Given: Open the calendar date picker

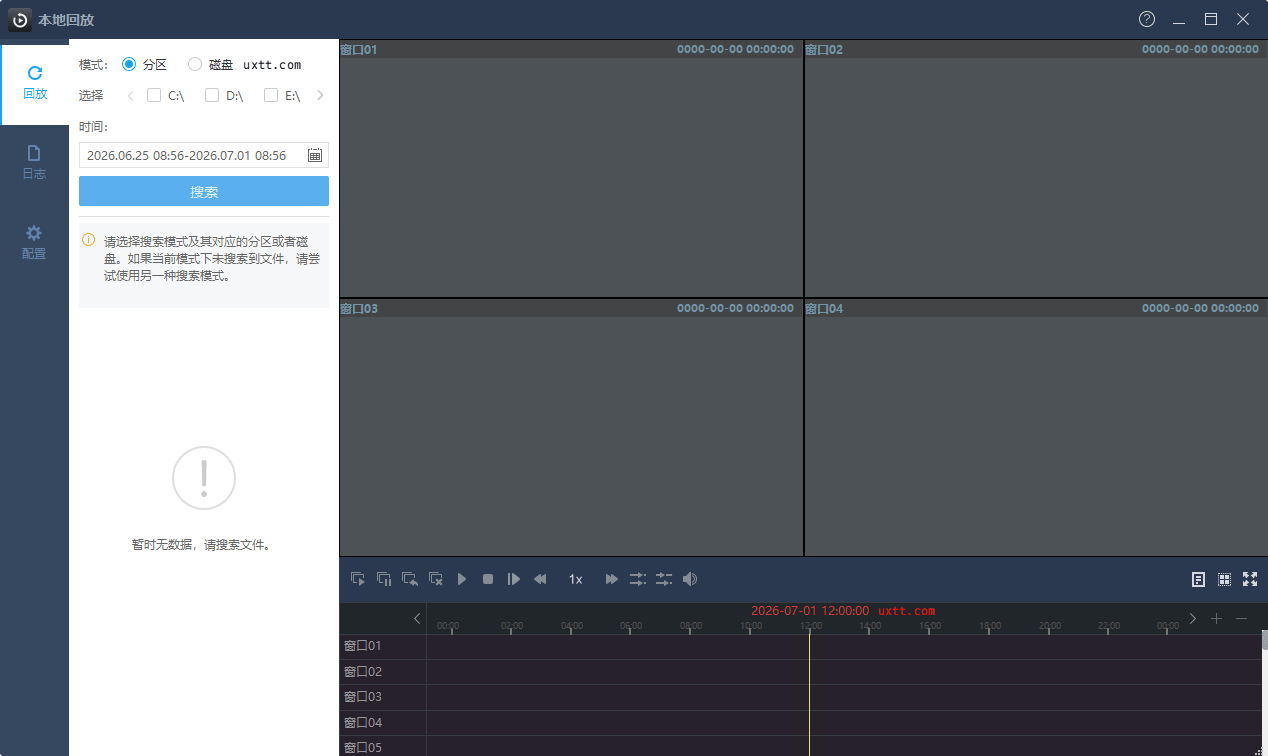Looking at the screenshot, I should point(315,155).
